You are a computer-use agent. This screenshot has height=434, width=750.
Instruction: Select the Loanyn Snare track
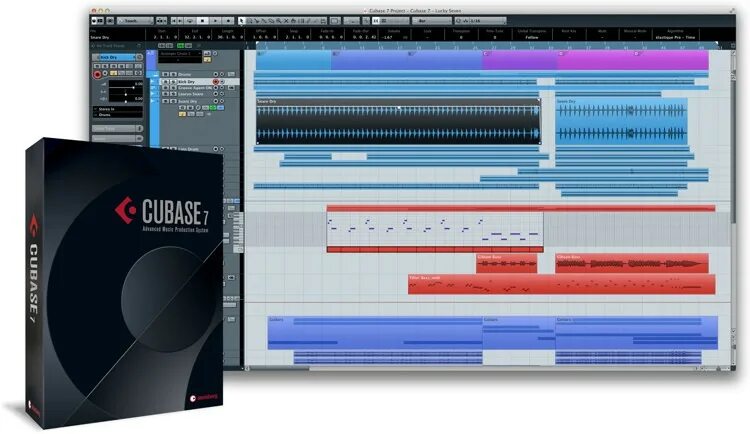pyautogui.click(x=191, y=94)
